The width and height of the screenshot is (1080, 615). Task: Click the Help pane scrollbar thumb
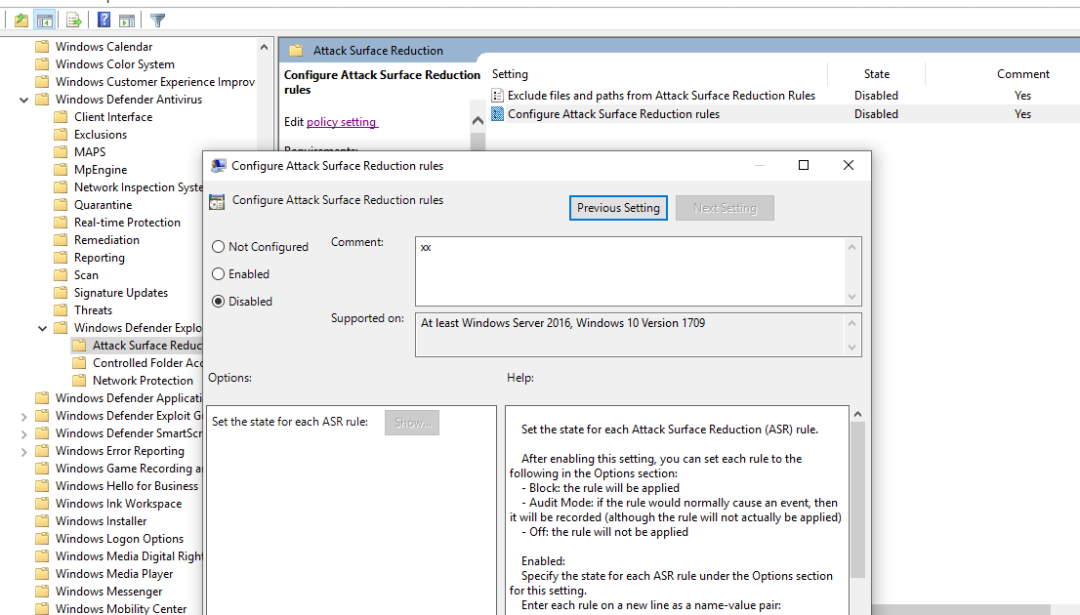click(858, 500)
